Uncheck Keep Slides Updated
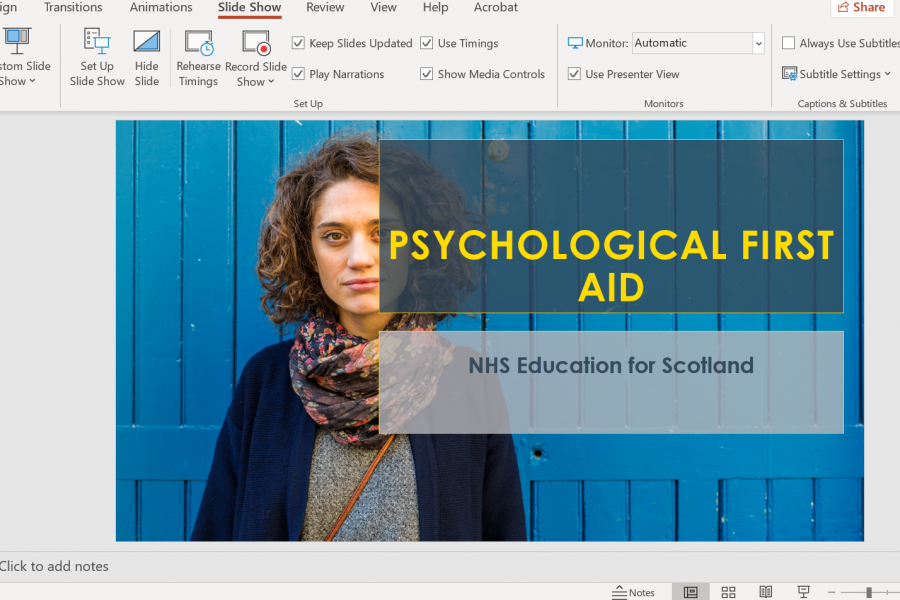The width and height of the screenshot is (900, 600). (x=298, y=43)
